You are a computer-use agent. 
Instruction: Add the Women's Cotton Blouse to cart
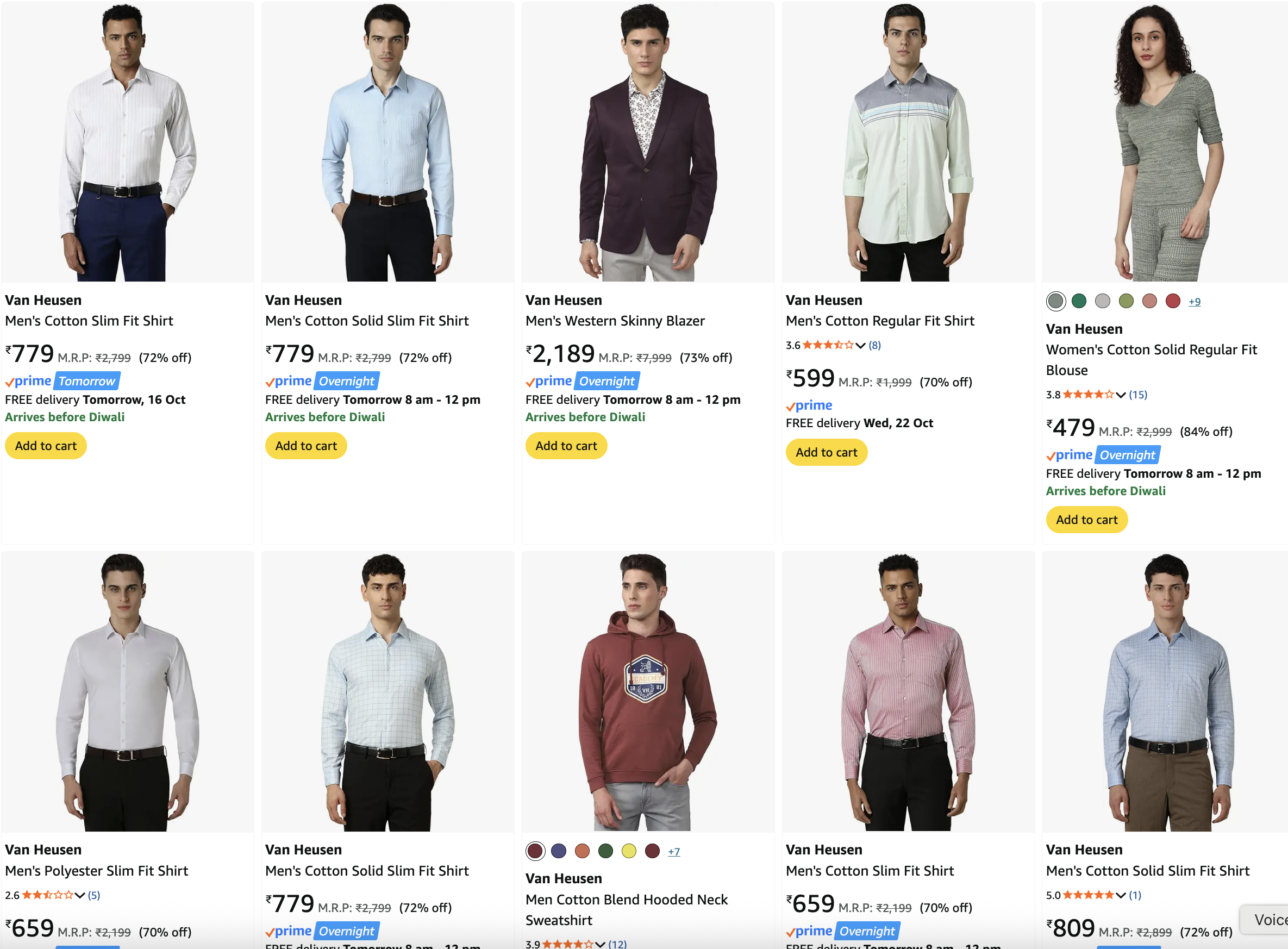(1086, 520)
